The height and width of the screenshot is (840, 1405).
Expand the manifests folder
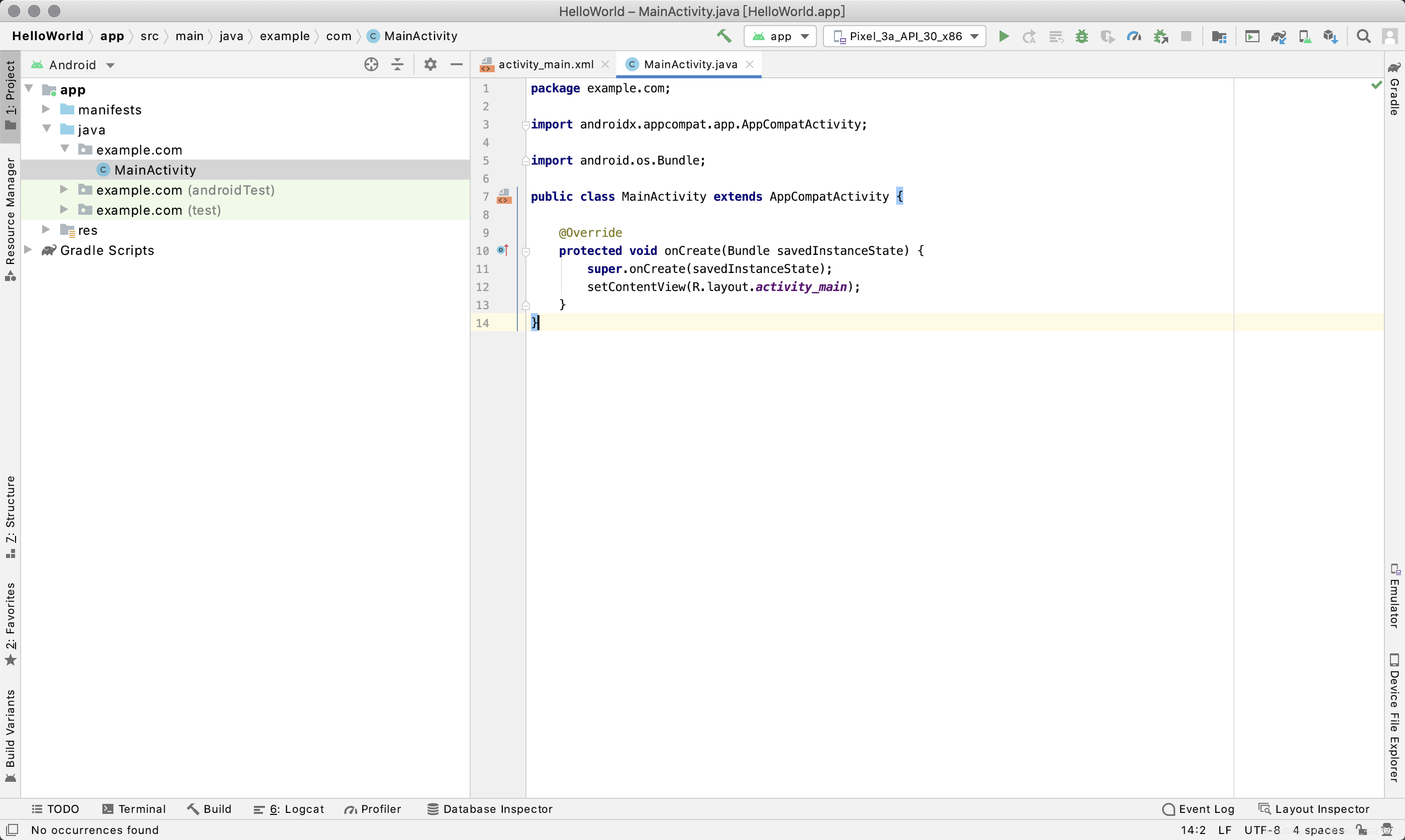(47, 109)
